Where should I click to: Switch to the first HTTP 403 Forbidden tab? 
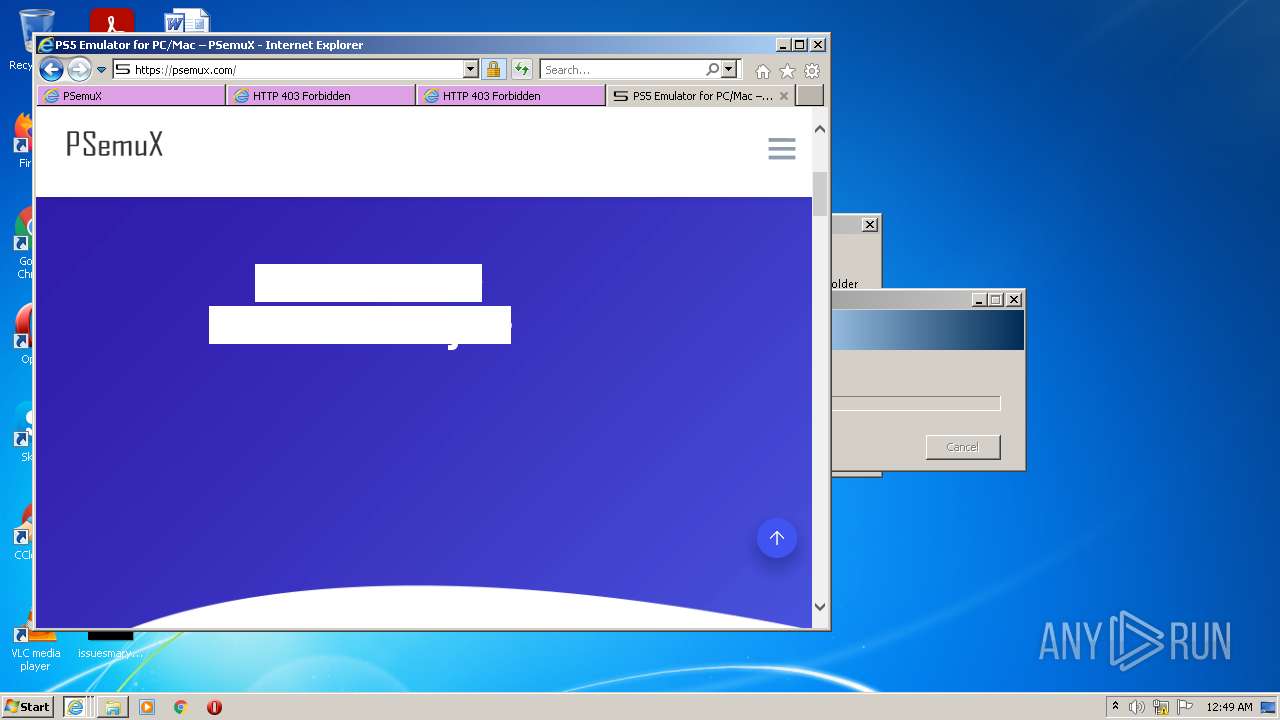321,96
